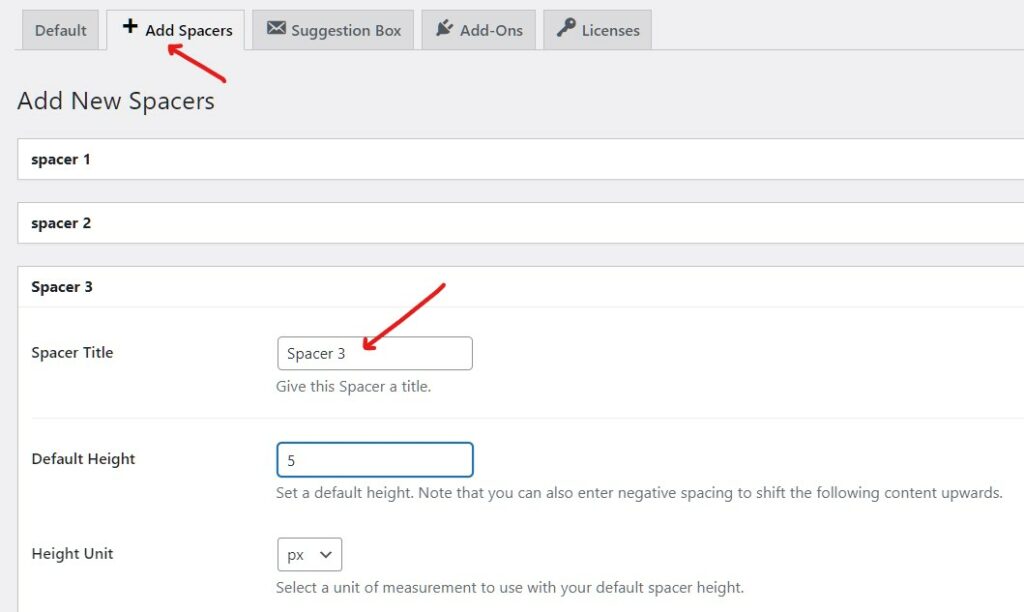Click the dropdown arrow next to px
1024x612 pixels.
[327, 554]
